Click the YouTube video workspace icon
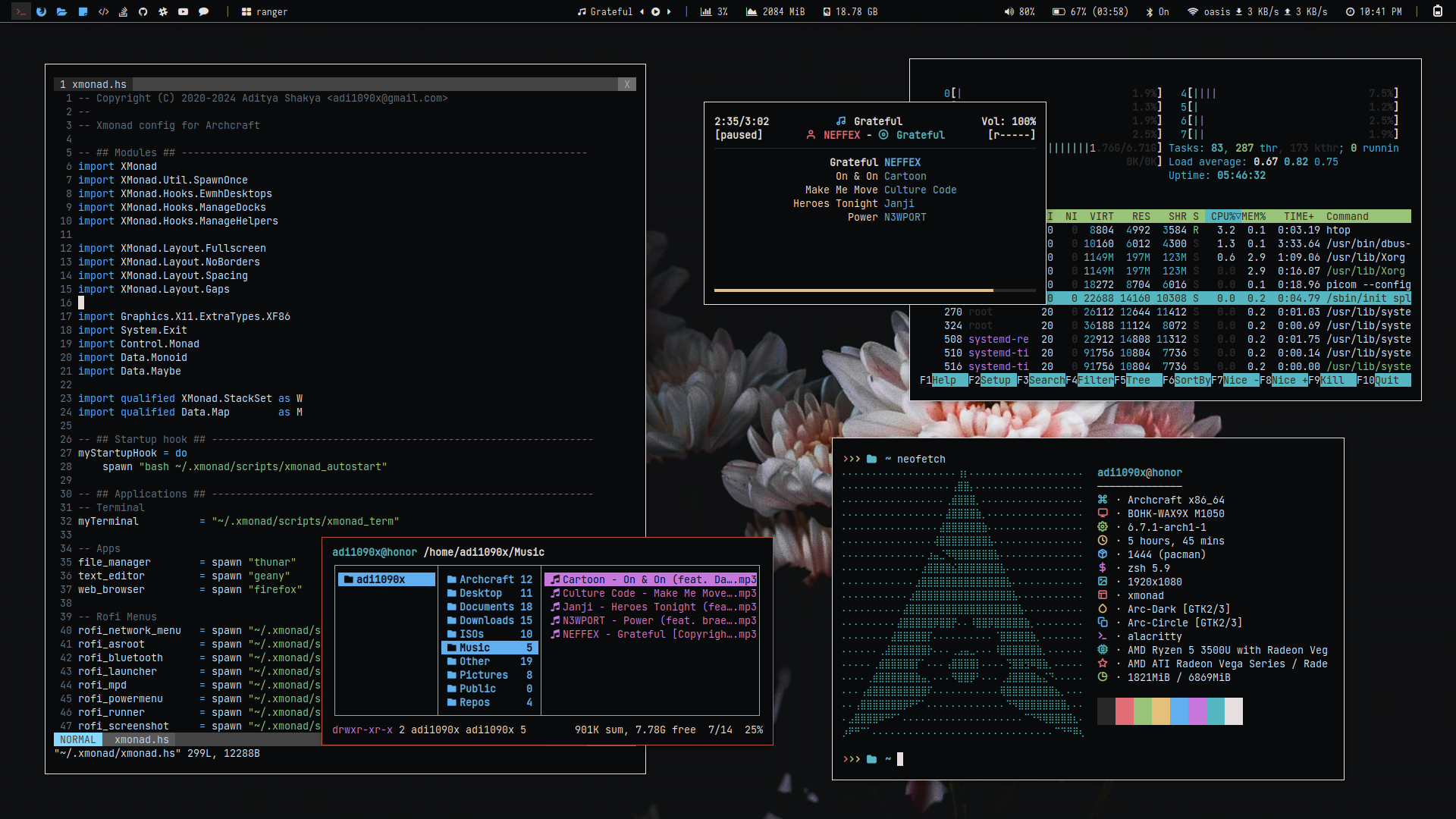 183,11
